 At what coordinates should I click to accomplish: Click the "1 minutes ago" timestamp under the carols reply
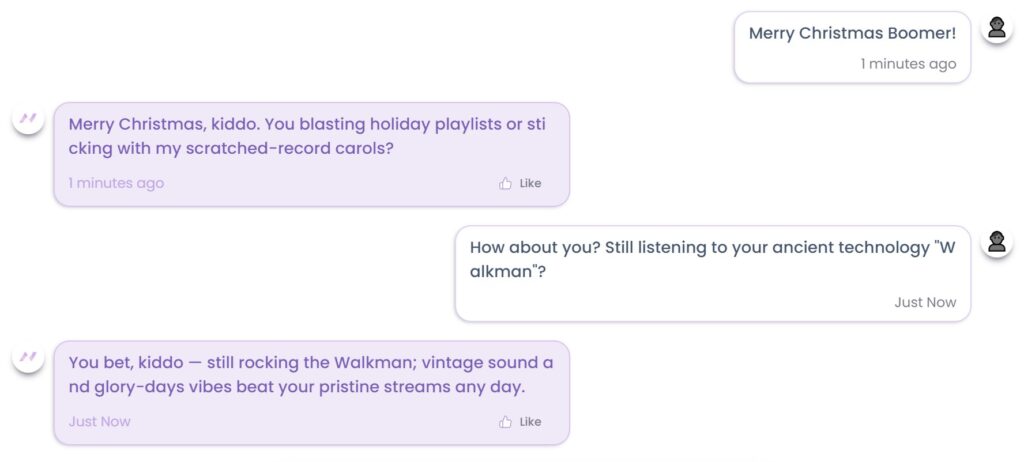[116, 183]
